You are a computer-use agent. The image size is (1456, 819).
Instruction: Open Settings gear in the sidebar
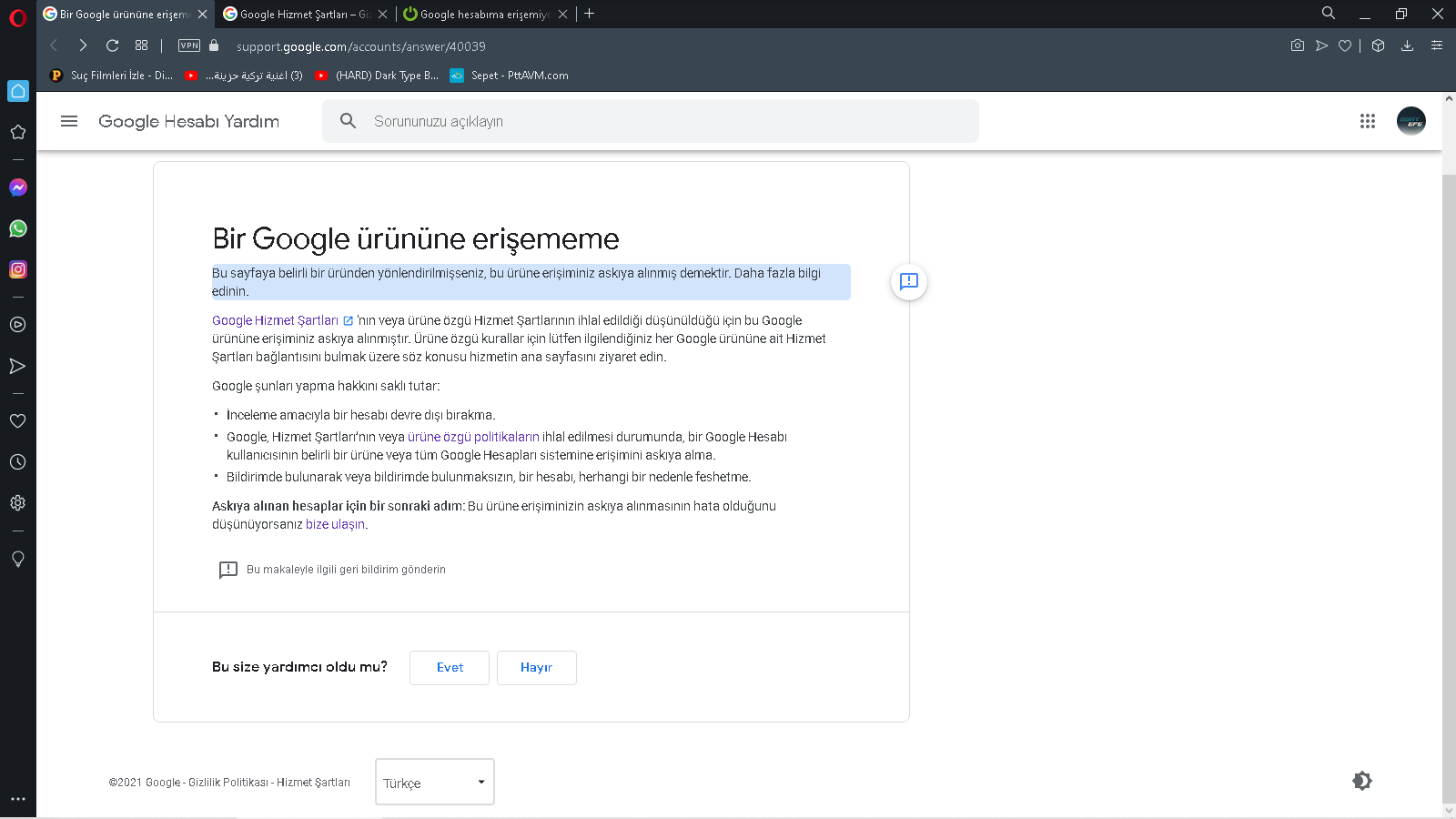coord(17,502)
